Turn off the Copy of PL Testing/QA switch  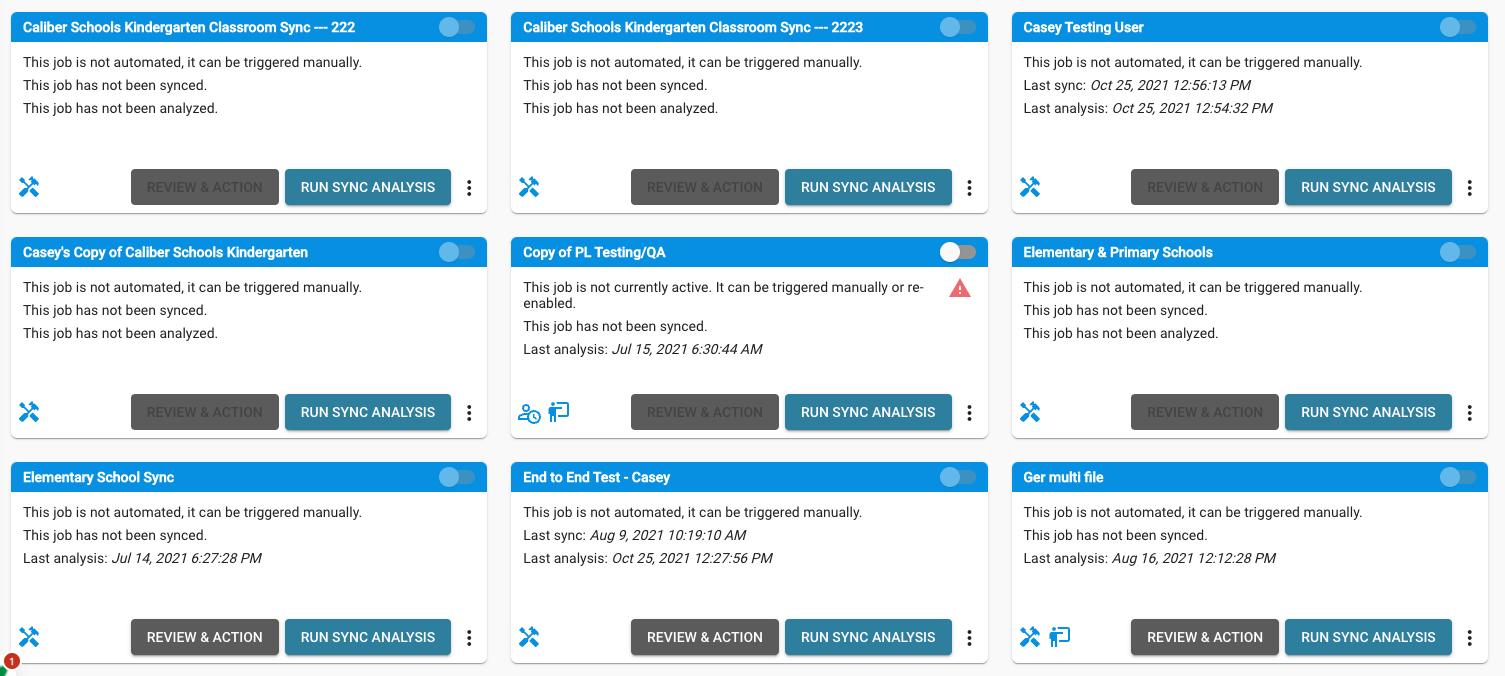pyautogui.click(x=956, y=252)
